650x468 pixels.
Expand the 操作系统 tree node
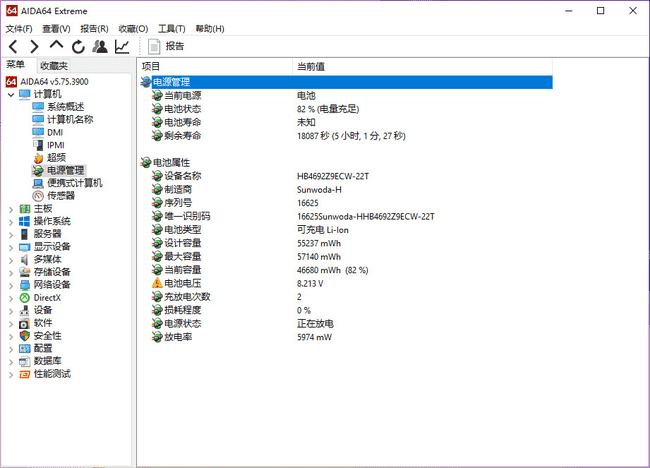tap(11, 222)
